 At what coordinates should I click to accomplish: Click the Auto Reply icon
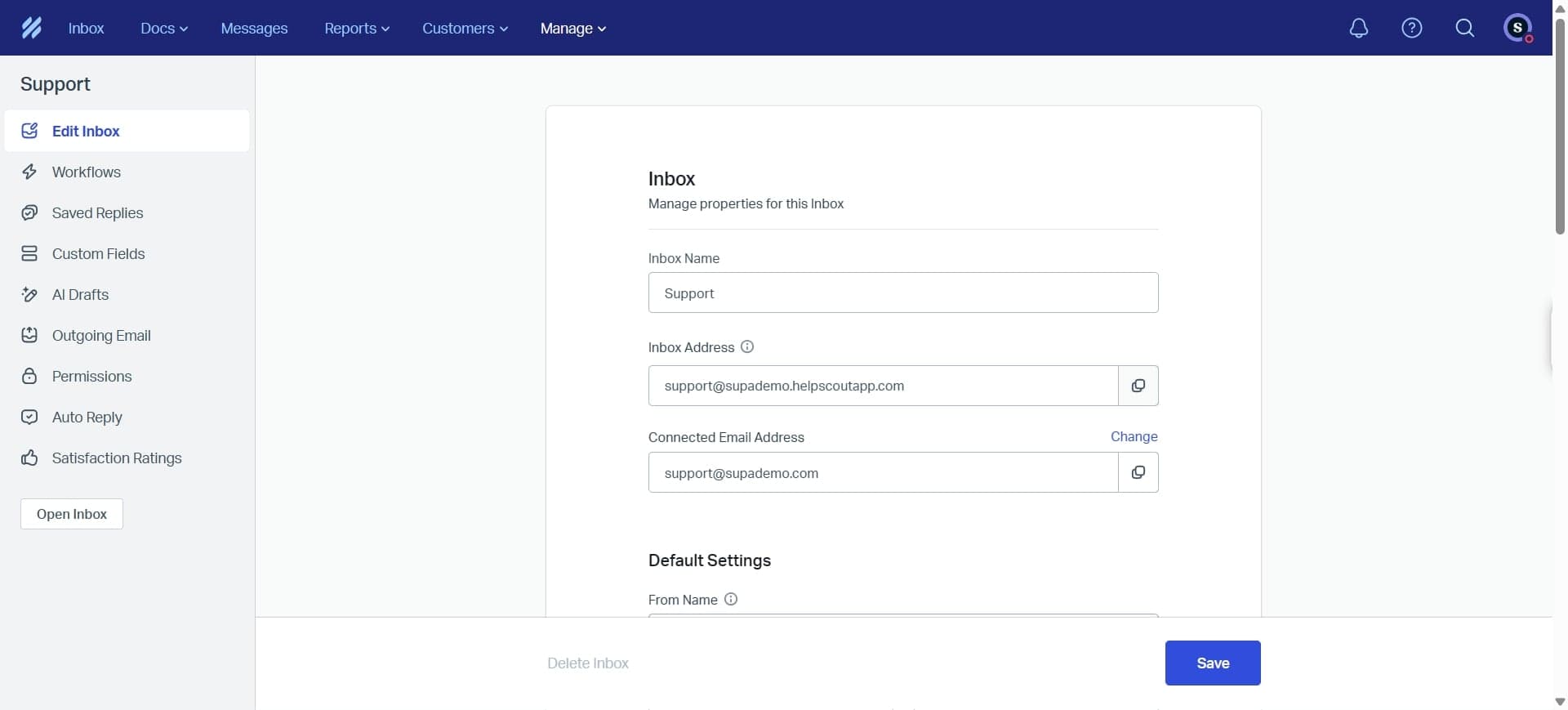29,417
